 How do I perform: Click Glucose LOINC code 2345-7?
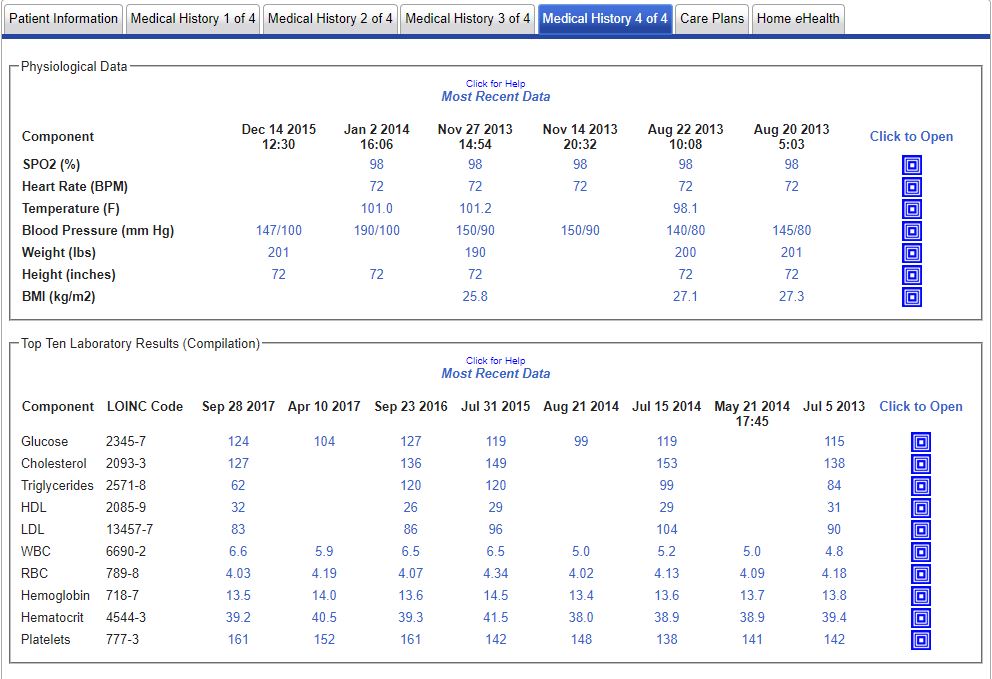pos(126,441)
